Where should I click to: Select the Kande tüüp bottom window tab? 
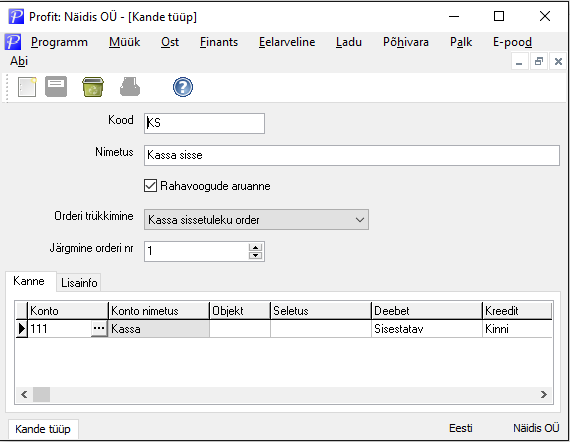point(43,429)
